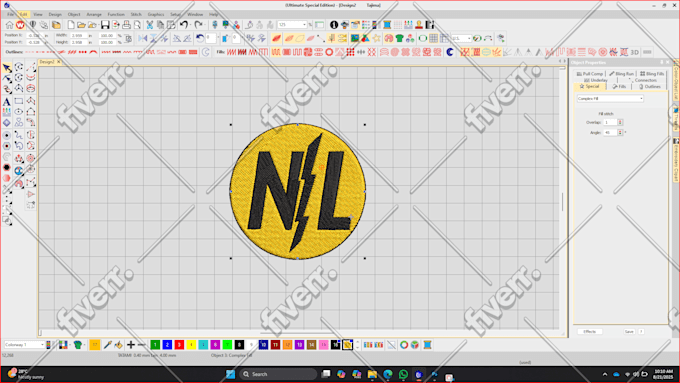Open the Stitch menu
Screen dimensions: 680x383
pos(136,14)
